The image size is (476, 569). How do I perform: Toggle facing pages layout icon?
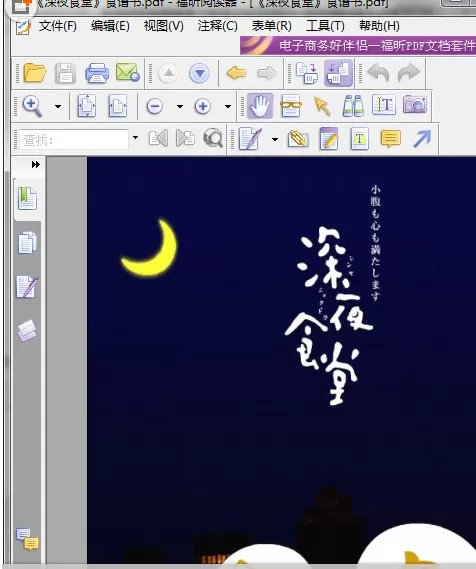pyautogui.click(x=338, y=73)
